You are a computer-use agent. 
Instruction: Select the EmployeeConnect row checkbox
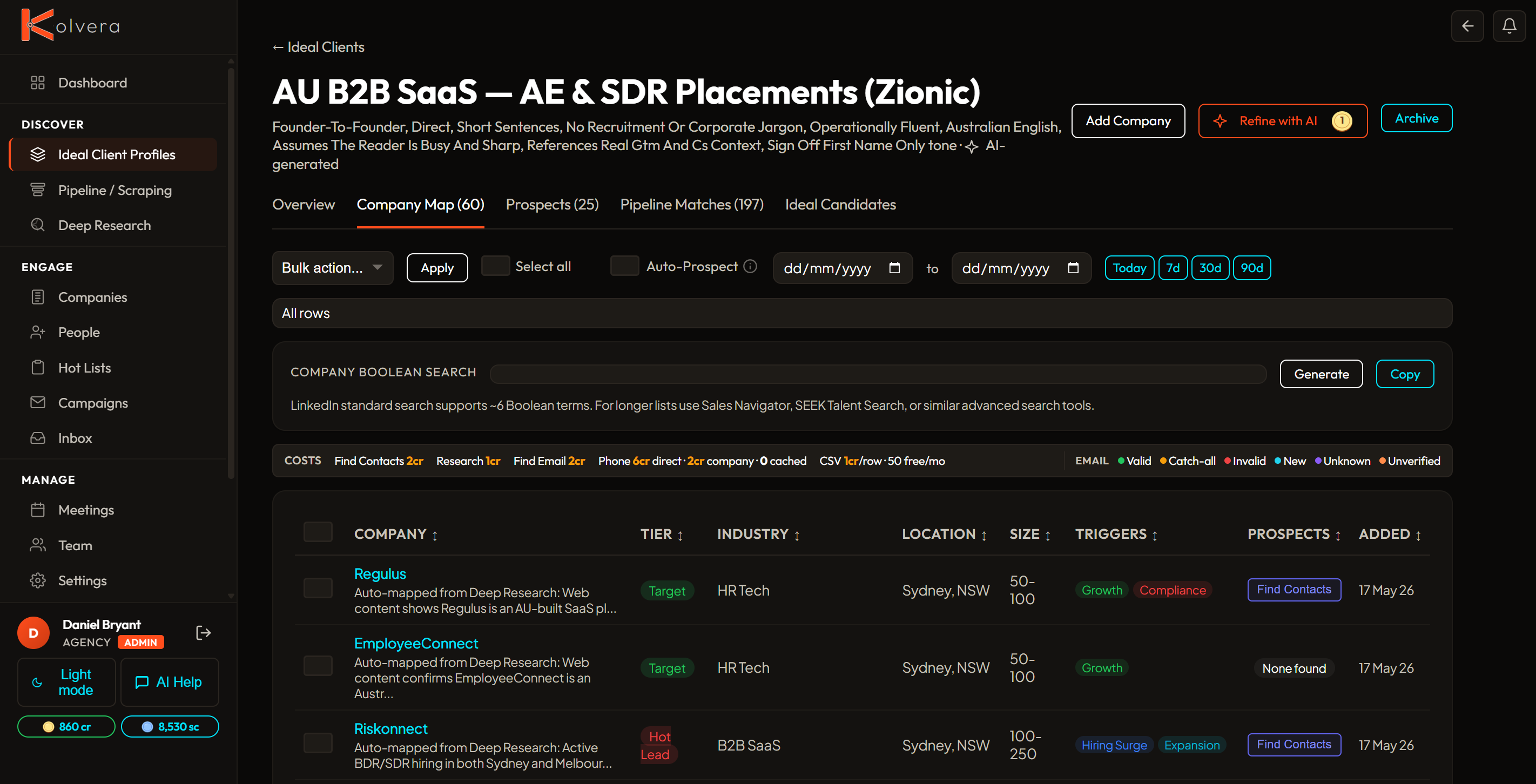[318, 665]
